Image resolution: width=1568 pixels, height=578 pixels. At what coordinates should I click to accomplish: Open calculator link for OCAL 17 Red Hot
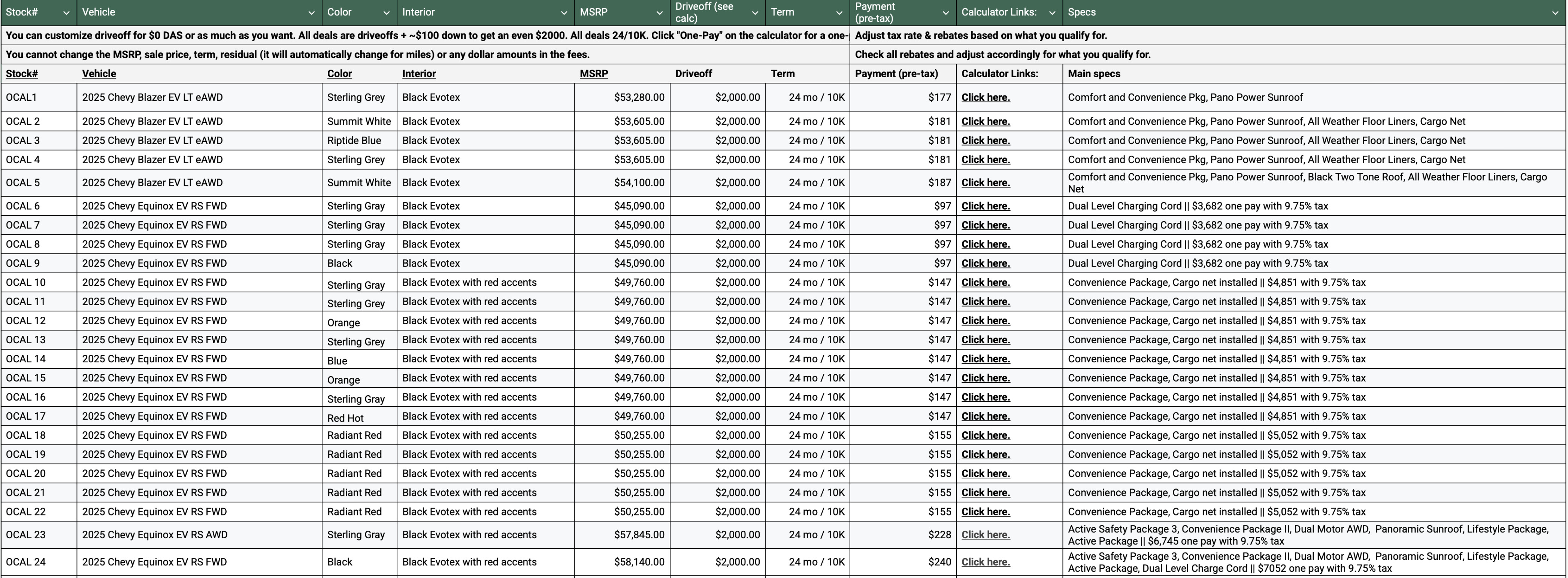[x=986, y=416]
